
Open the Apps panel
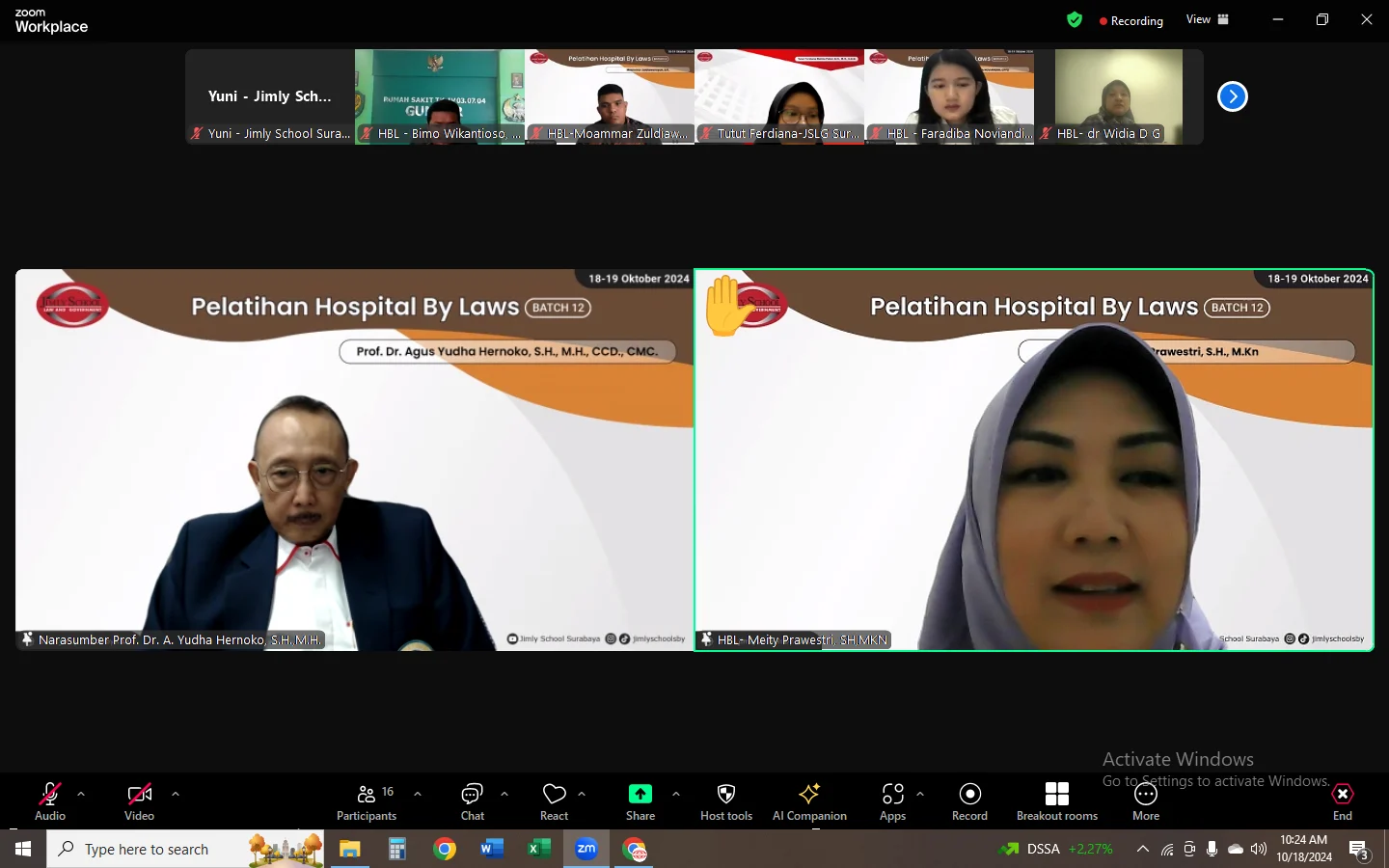pyautogui.click(x=892, y=800)
